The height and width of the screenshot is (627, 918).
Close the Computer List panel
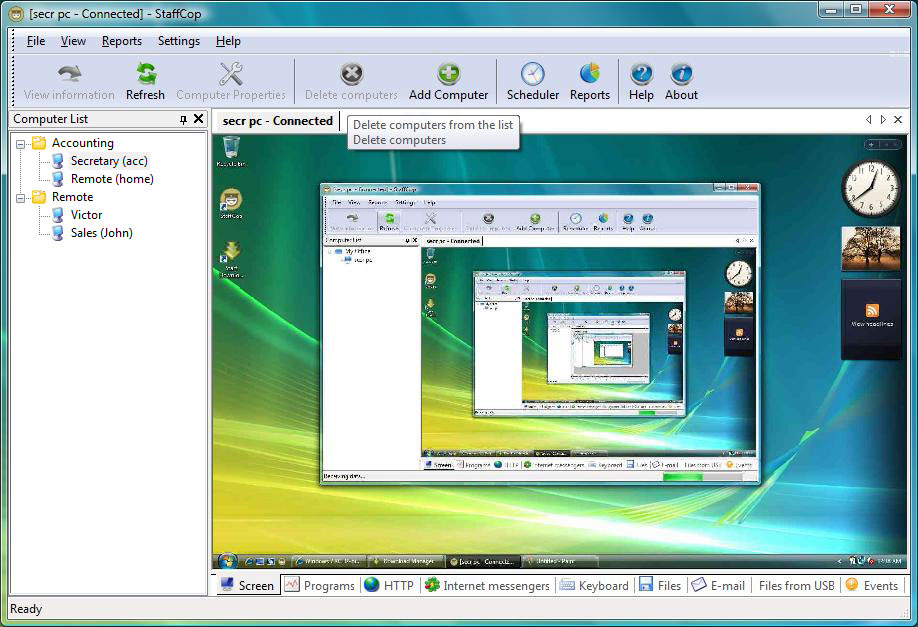pos(198,119)
